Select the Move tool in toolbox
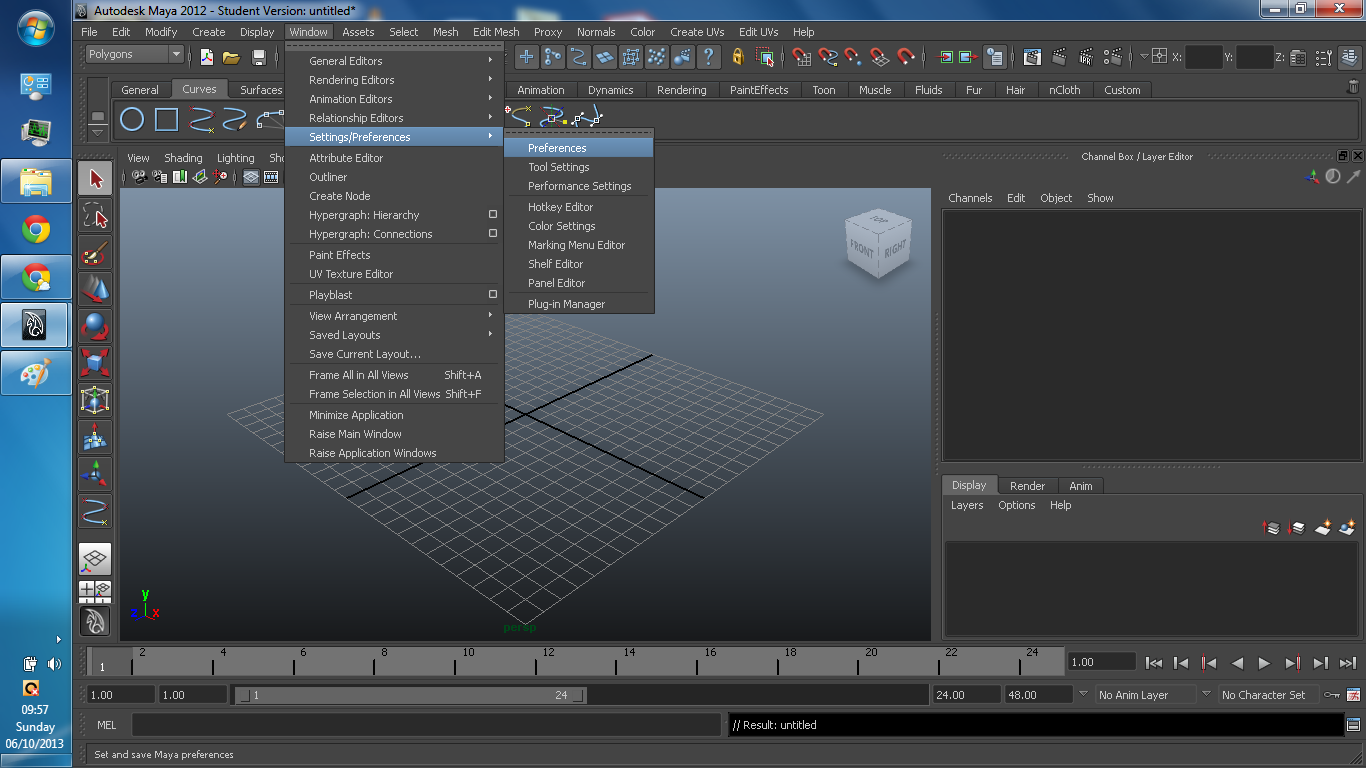This screenshot has height=768, width=1366. [96, 290]
